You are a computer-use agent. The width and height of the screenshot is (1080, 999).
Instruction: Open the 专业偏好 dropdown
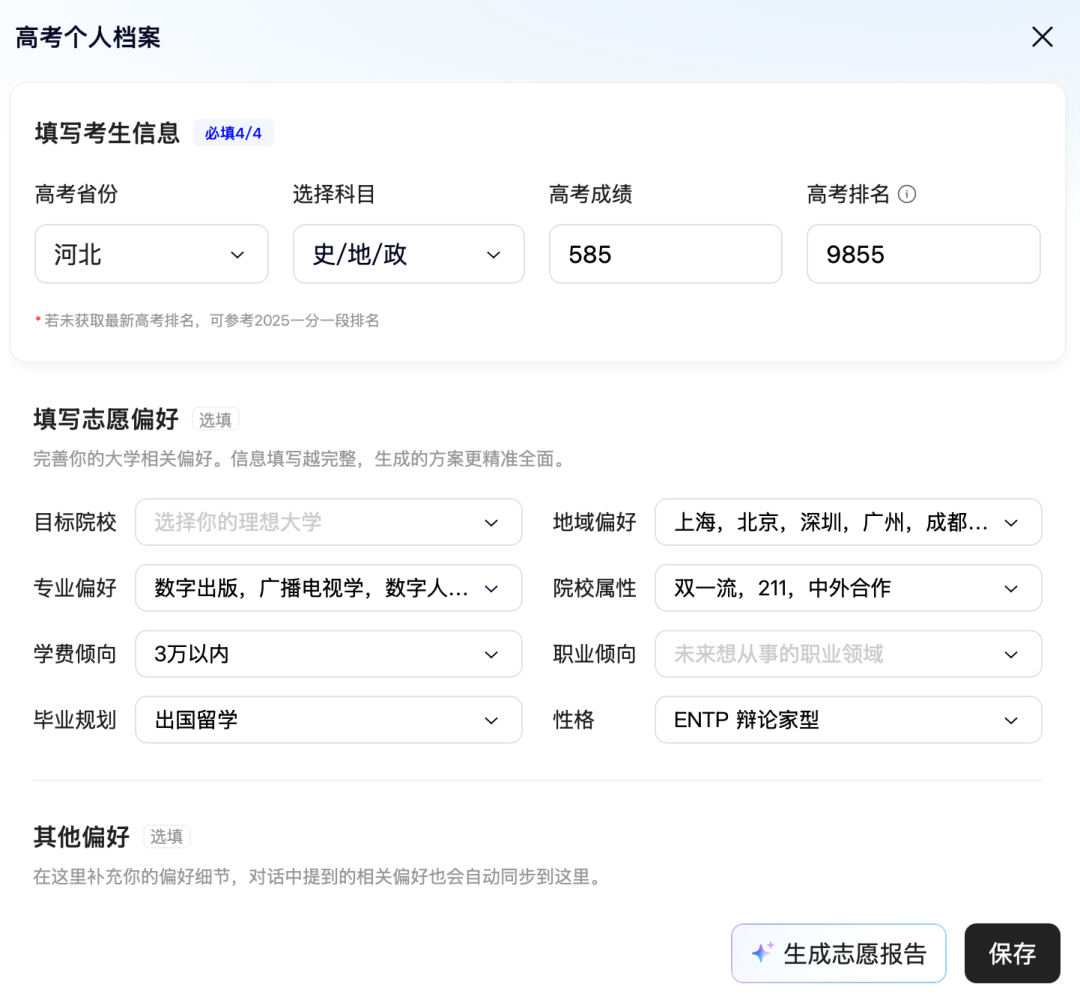(x=329, y=588)
